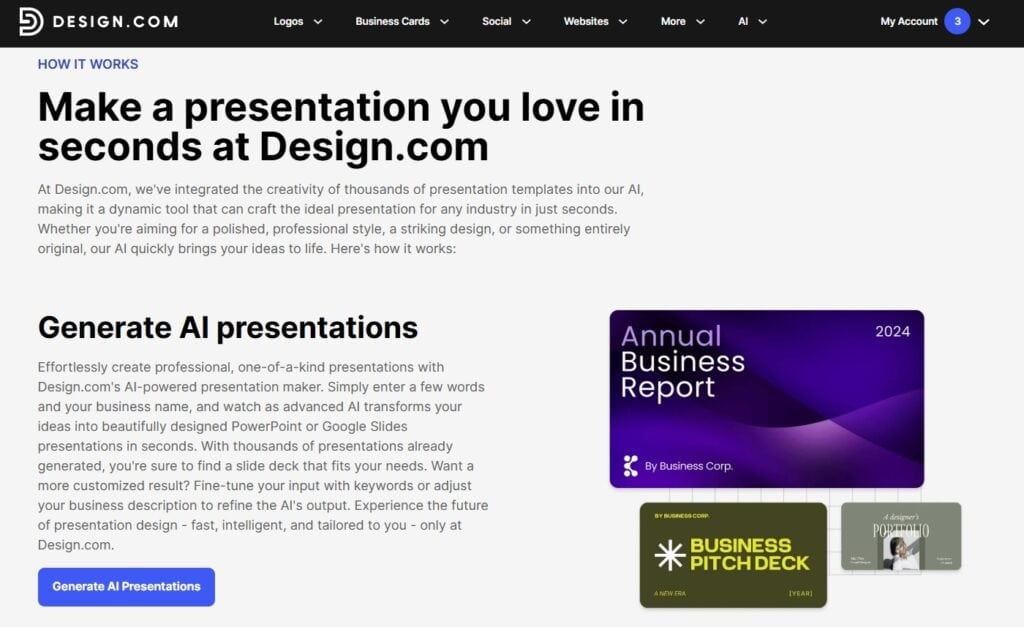
Task: Click the Design.com logo icon
Action: (31, 22)
